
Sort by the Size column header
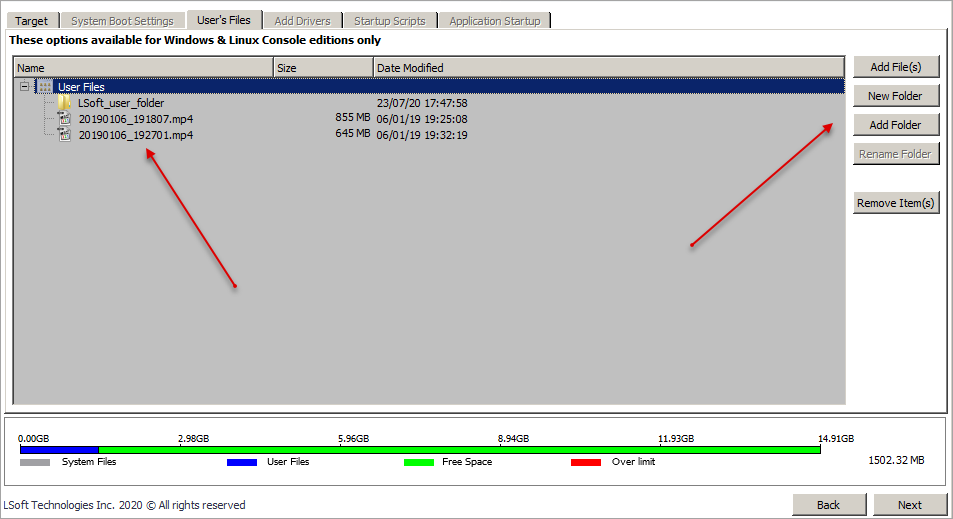323,67
